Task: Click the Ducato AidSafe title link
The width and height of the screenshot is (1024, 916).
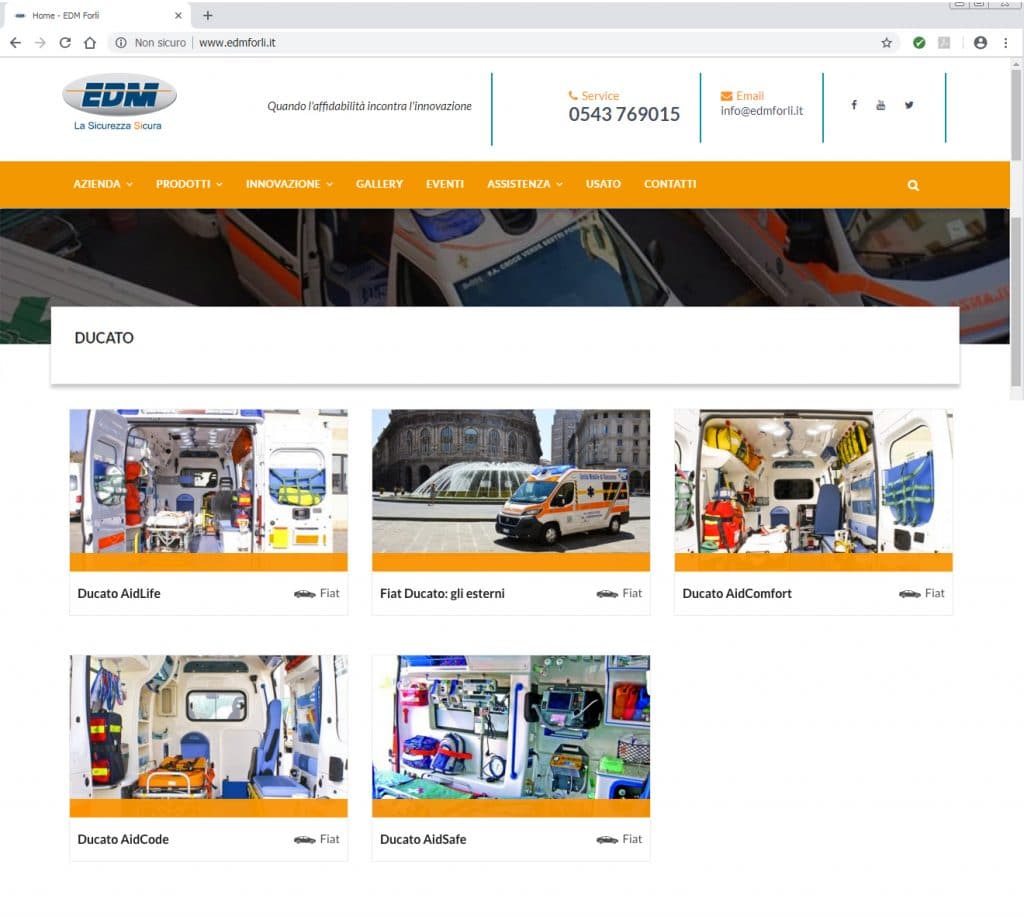Action: tap(423, 840)
